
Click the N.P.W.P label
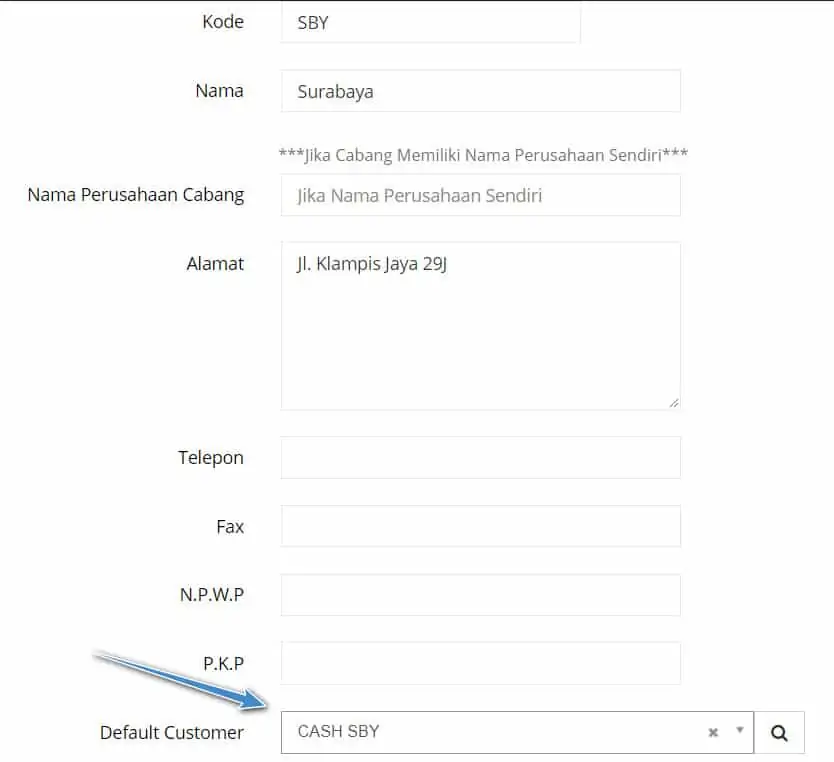point(212,594)
